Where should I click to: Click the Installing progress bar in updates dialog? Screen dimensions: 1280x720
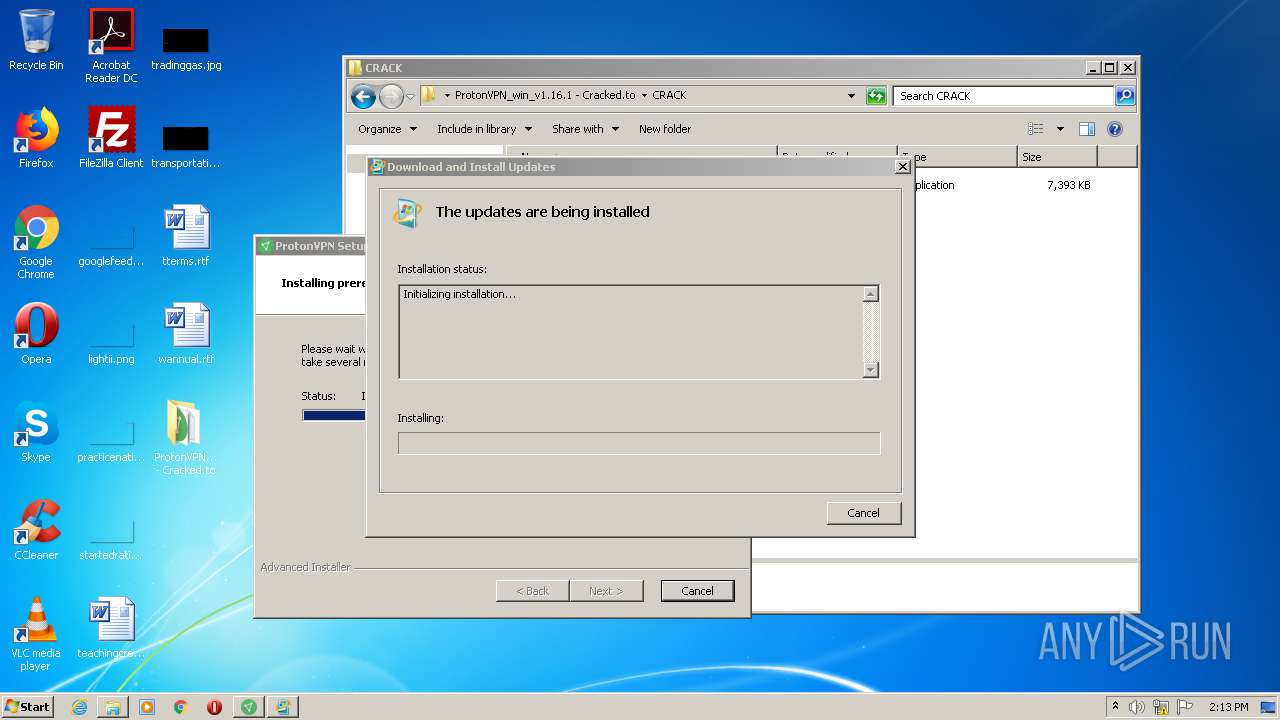[x=639, y=443]
